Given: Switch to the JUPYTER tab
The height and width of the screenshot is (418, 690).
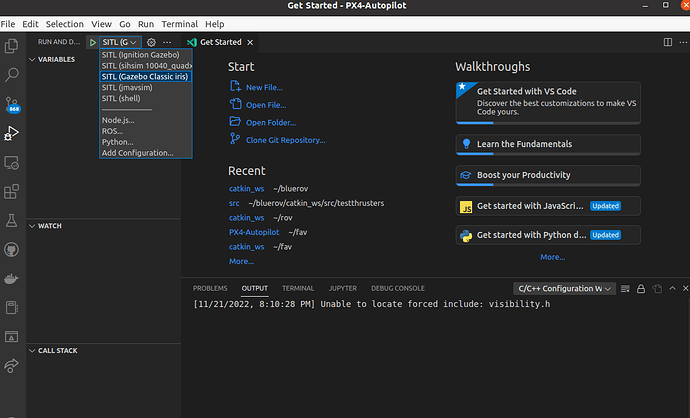Looking at the screenshot, I should click(343, 289).
